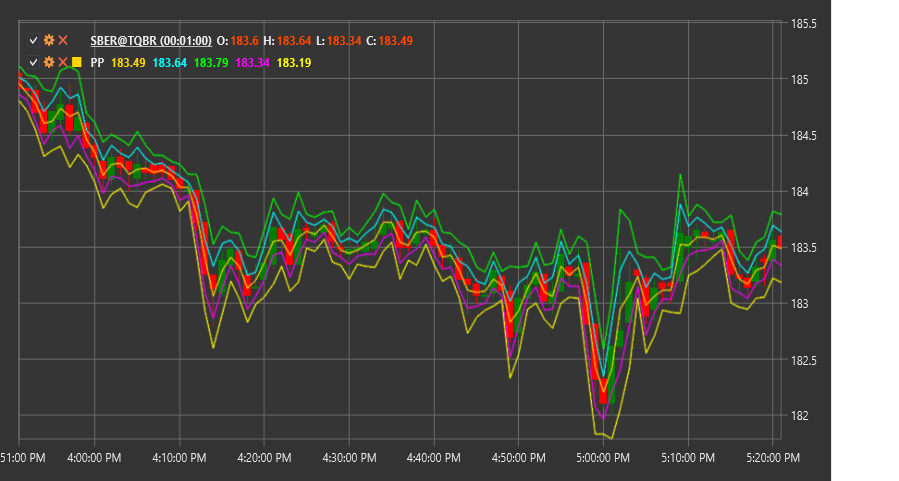Remove the SBER@TQBR series with its X icon

click(x=63, y=40)
